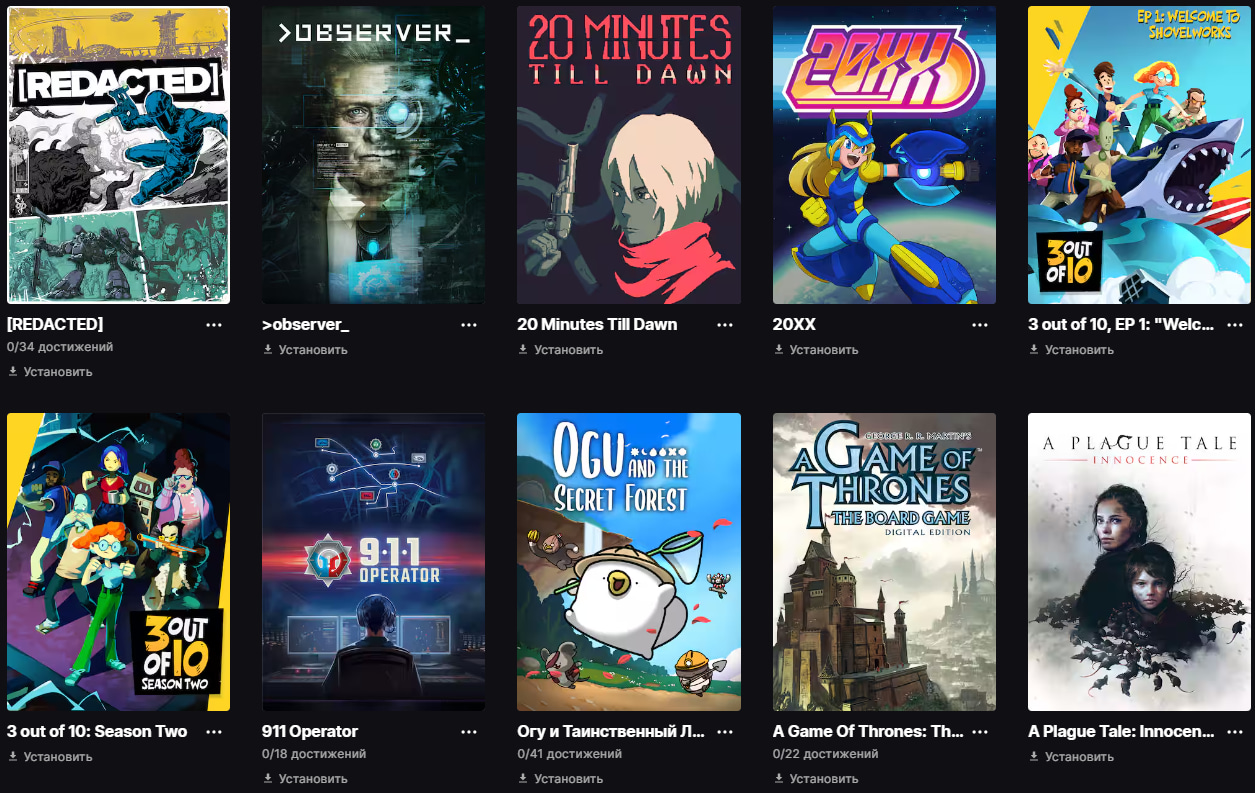Click the 3 out of 10: Season Two title

pyautogui.click(x=97, y=732)
